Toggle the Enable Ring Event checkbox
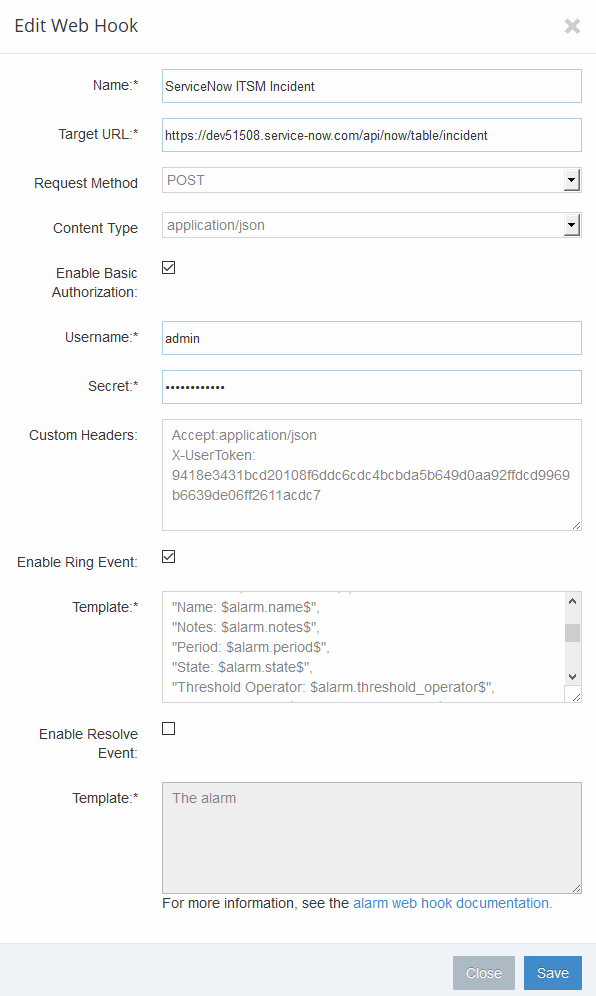 (168, 556)
